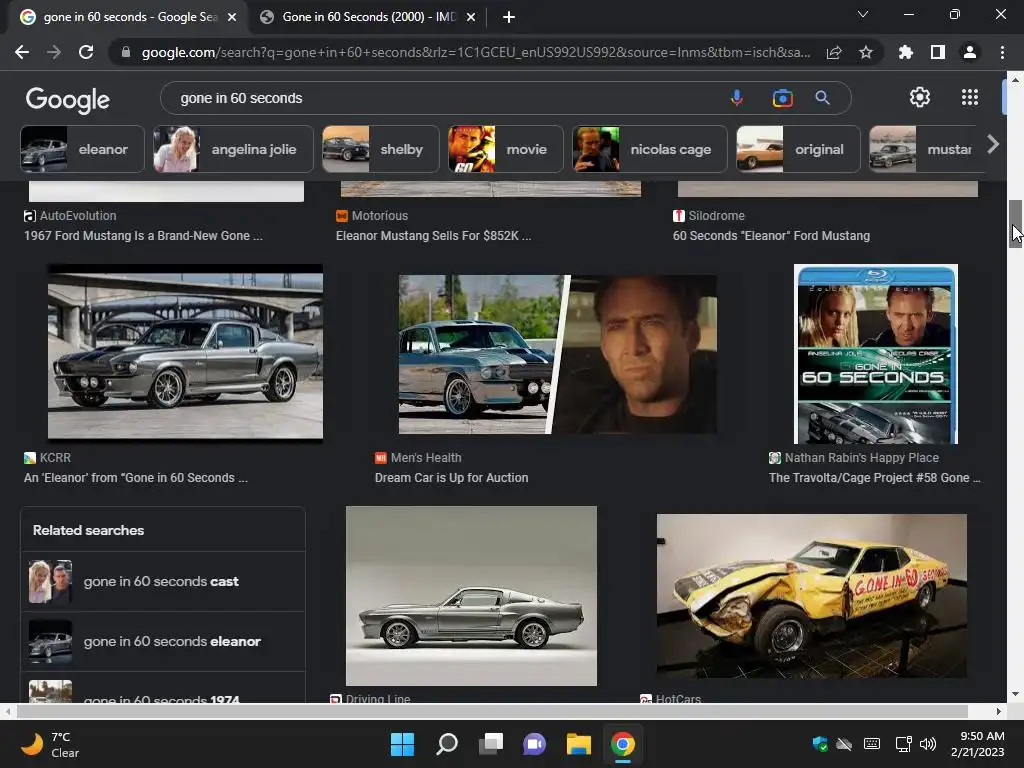This screenshot has height=768, width=1024.
Task: Open related search gone in 60 seconds eleanor
Action: pyautogui.click(x=163, y=641)
